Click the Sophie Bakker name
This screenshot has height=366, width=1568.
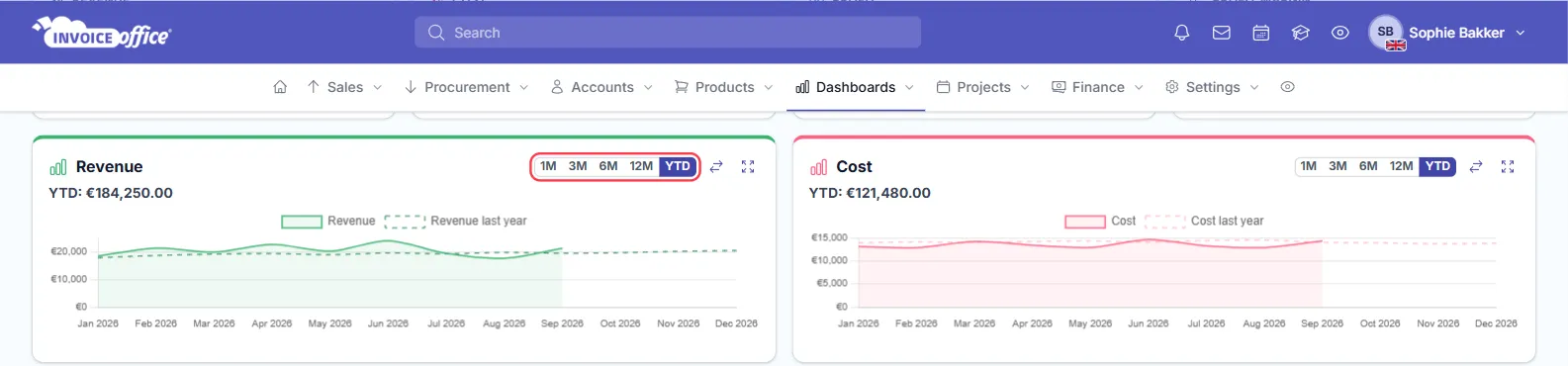pyautogui.click(x=1456, y=33)
